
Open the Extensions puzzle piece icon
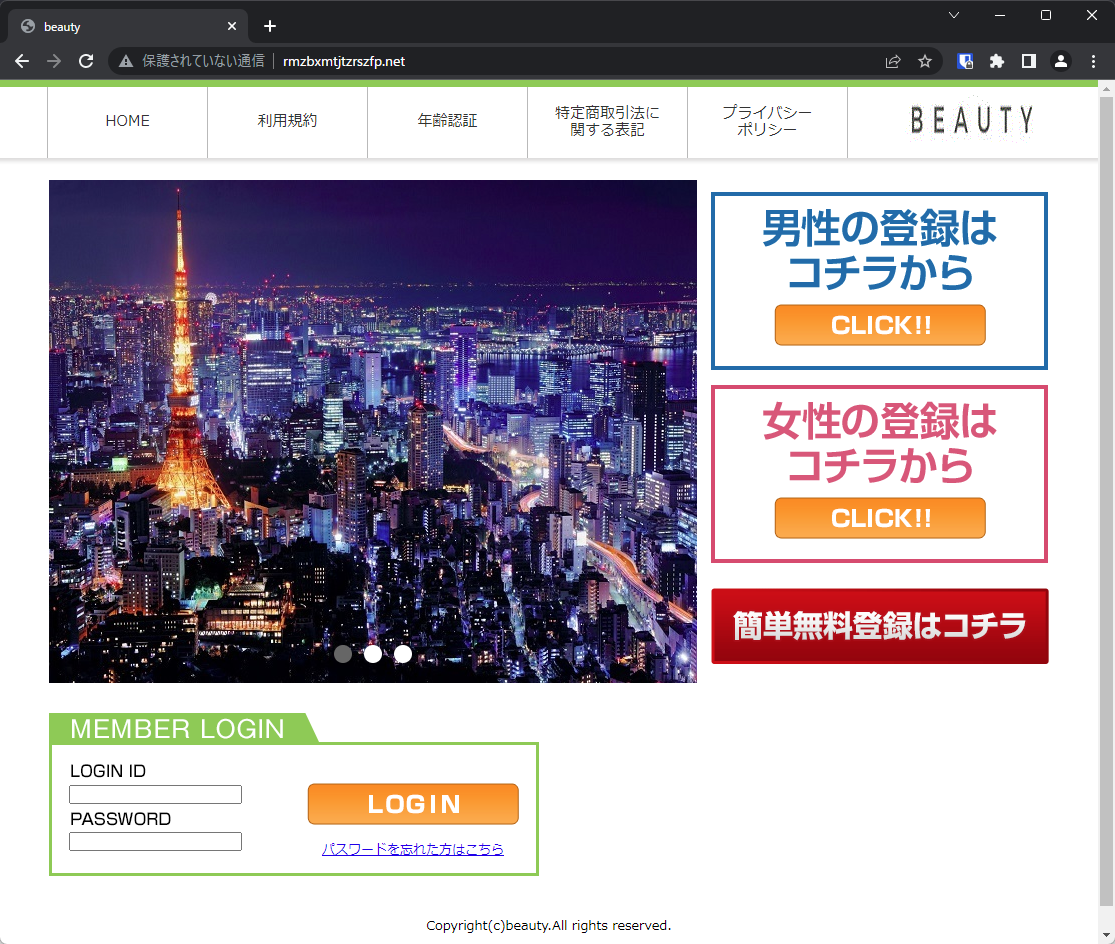pyautogui.click(x=996, y=61)
